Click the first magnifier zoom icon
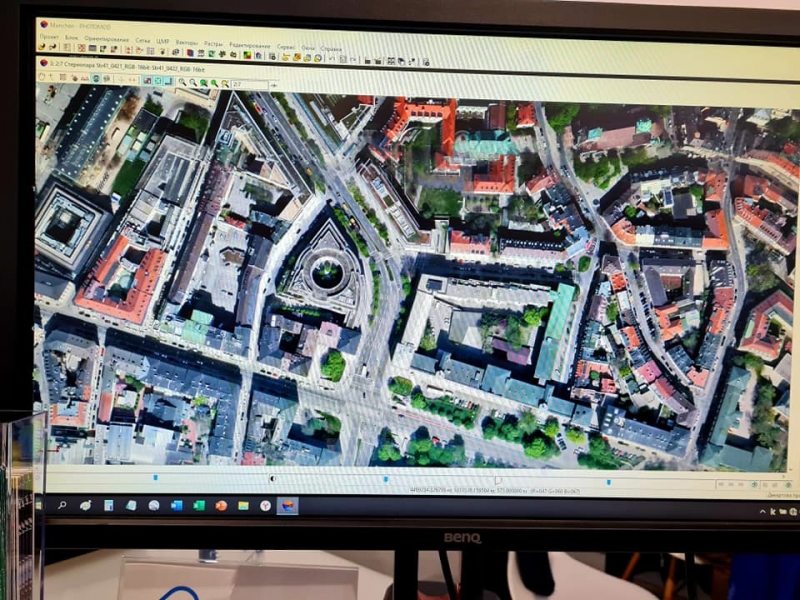The width and height of the screenshot is (800, 600). [x=181, y=80]
